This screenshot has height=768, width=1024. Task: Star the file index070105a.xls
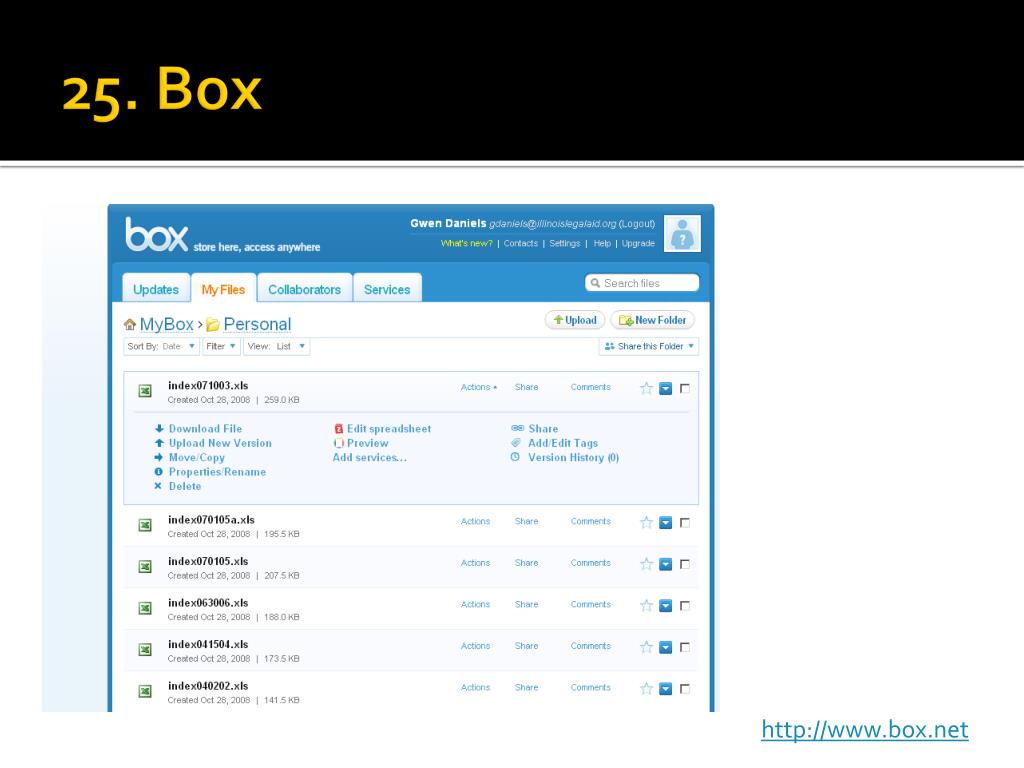point(646,522)
